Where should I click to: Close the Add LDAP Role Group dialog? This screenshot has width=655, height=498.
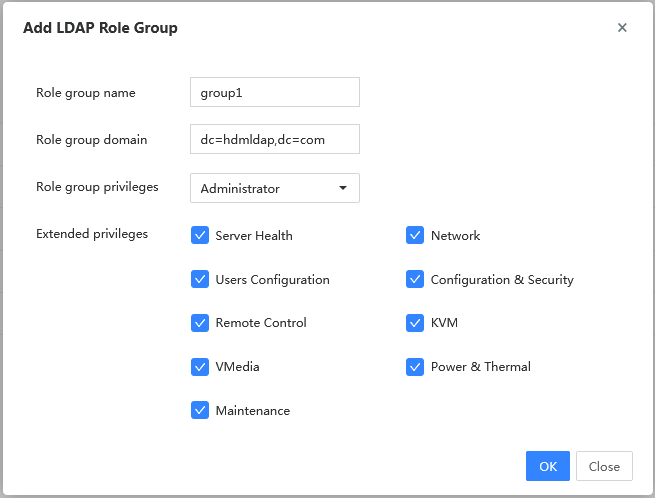point(622,28)
